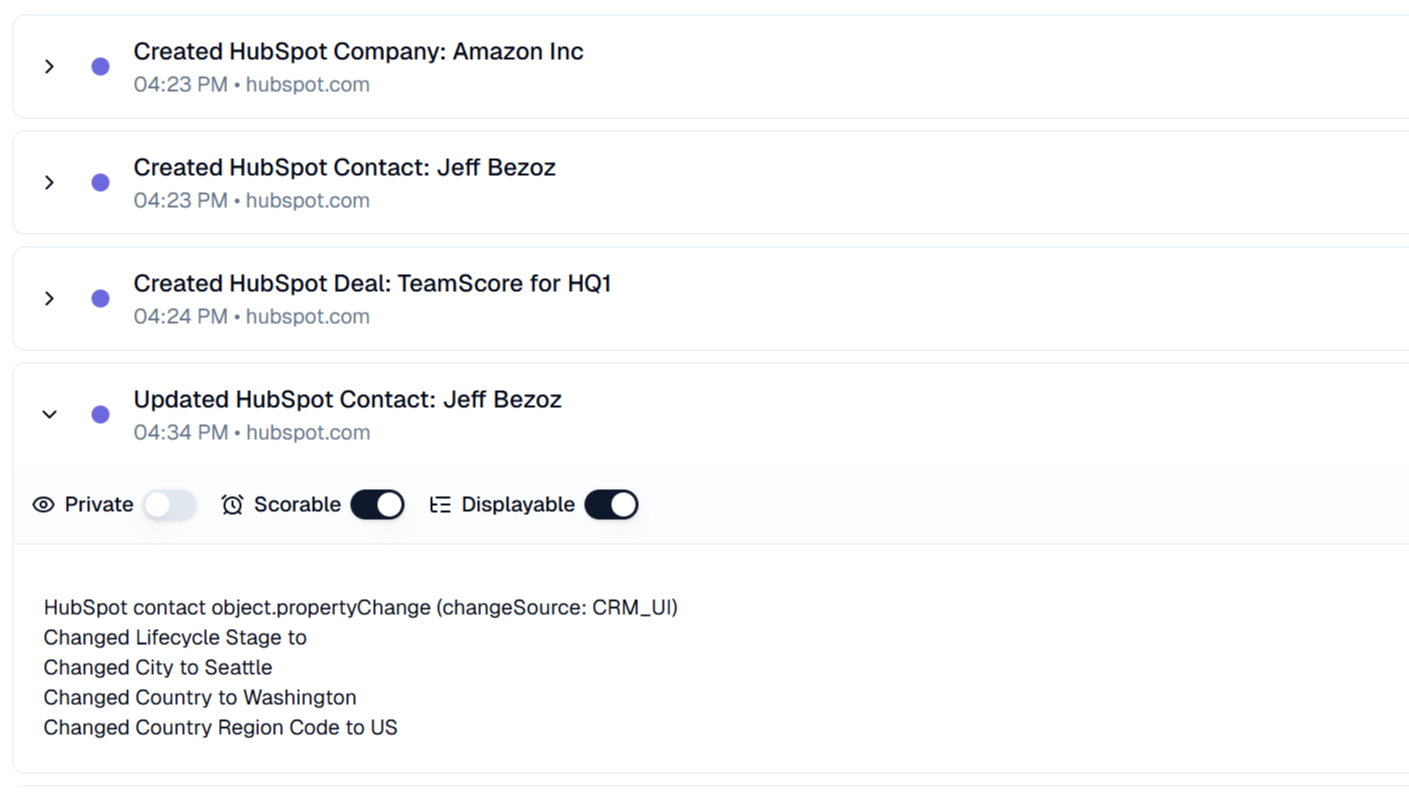Click the eye icon beside Private
1409x793 pixels.
[x=43, y=505]
